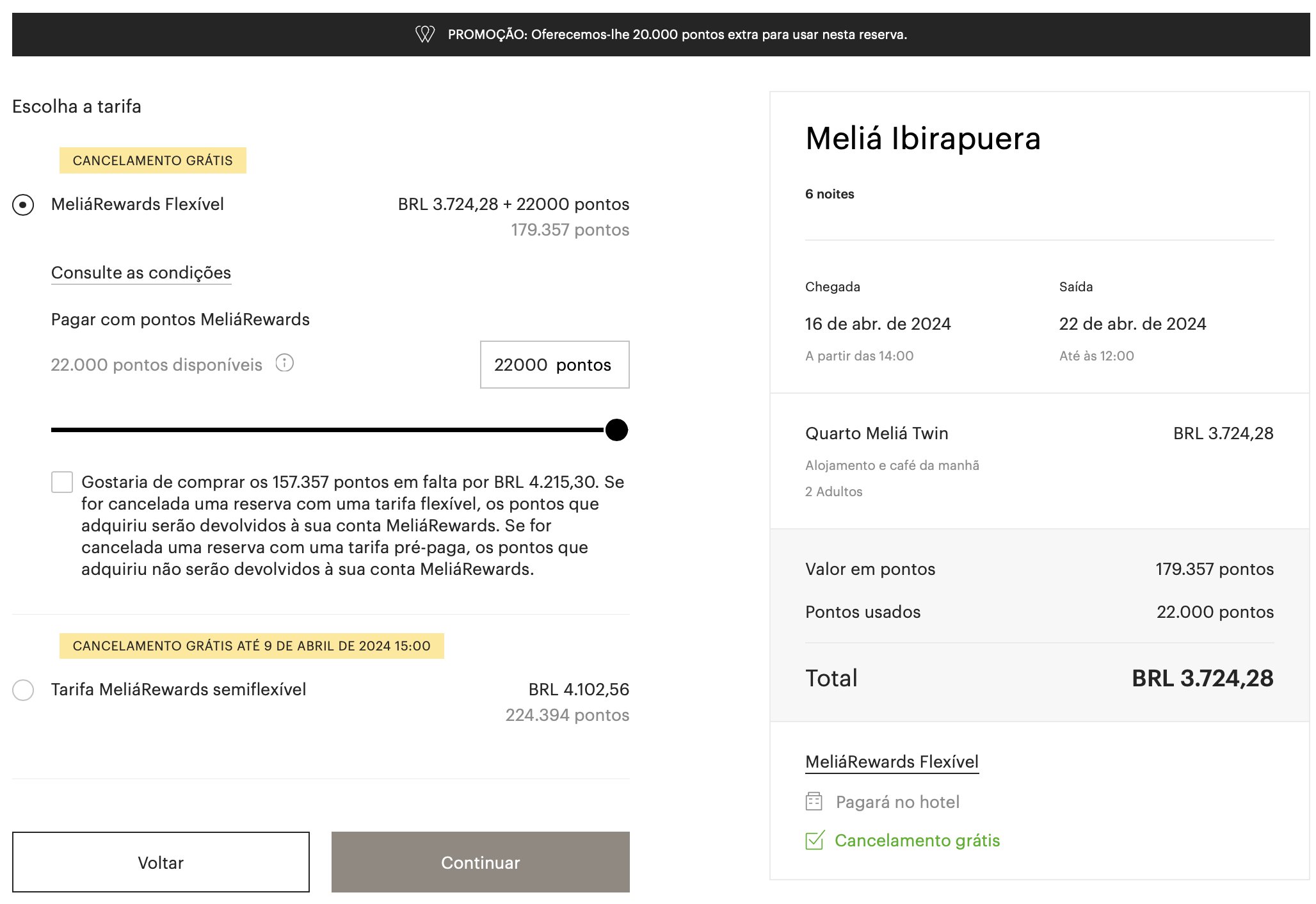Screen dimensions: 1316x904
Task: Click the Valor em pontos label
Action: click(x=870, y=569)
